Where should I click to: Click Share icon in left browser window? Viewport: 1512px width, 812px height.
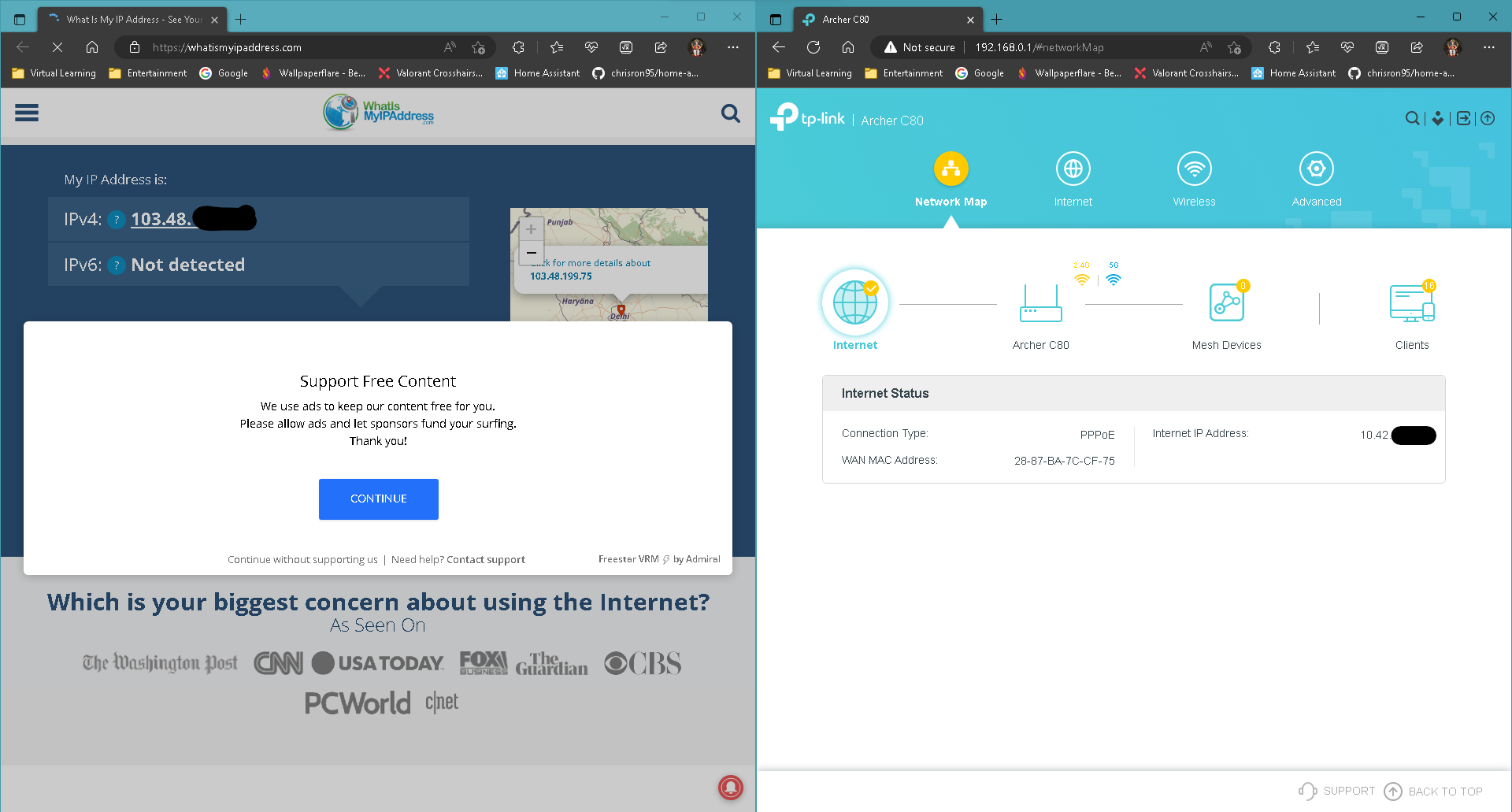pyautogui.click(x=661, y=47)
